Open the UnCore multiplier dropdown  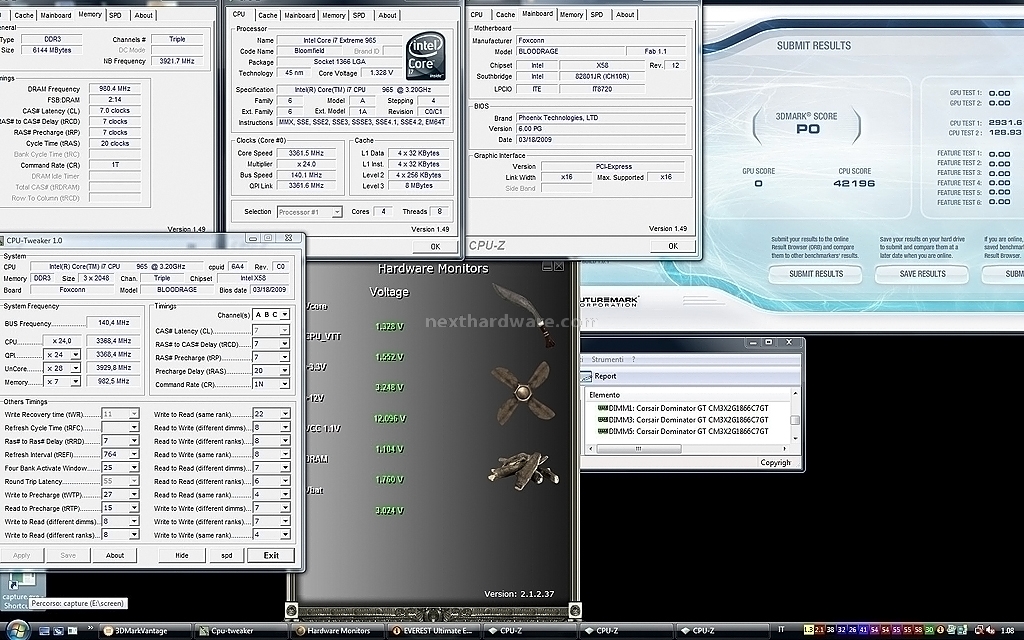pos(75,368)
